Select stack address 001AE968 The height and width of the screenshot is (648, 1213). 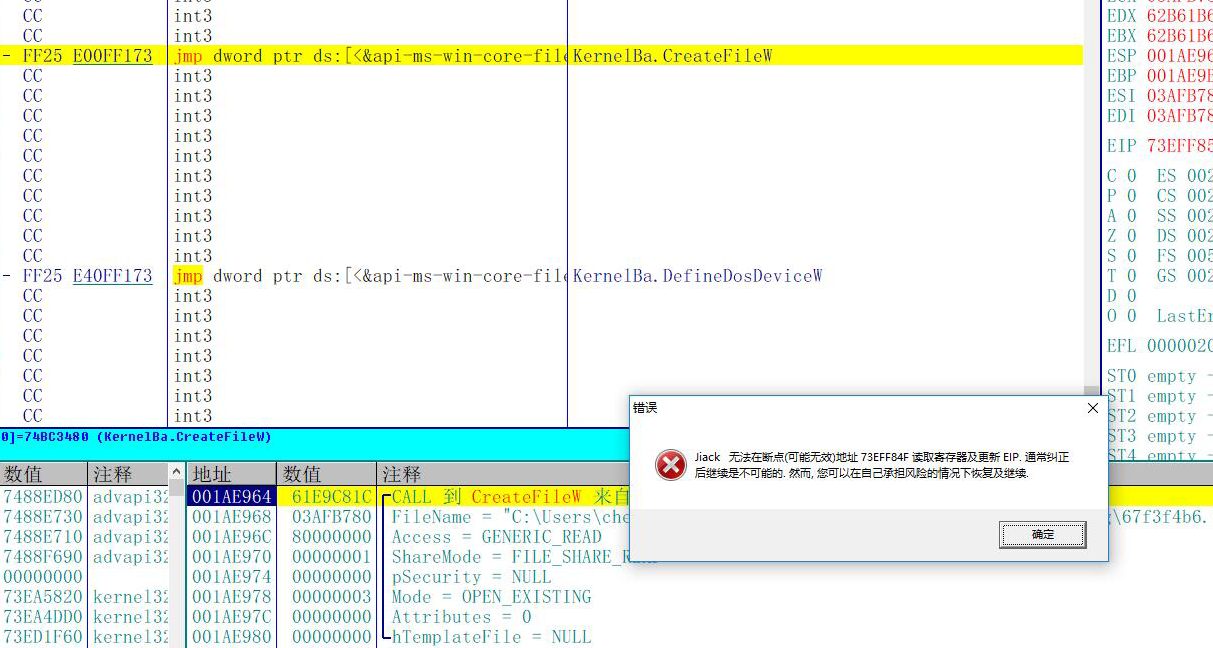[x=231, y=517]
